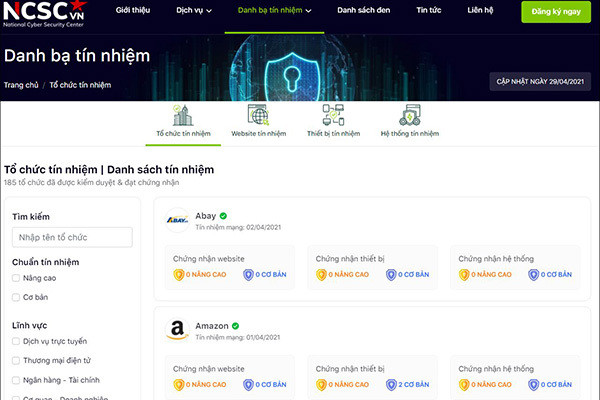Tick the Cơ bản checkbox

click(16, 297)
